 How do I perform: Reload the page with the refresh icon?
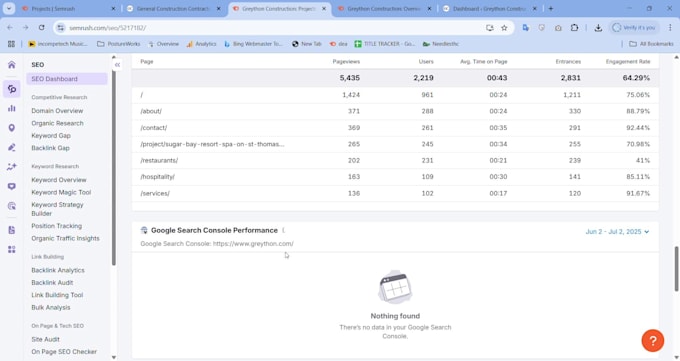pos(42,28)
